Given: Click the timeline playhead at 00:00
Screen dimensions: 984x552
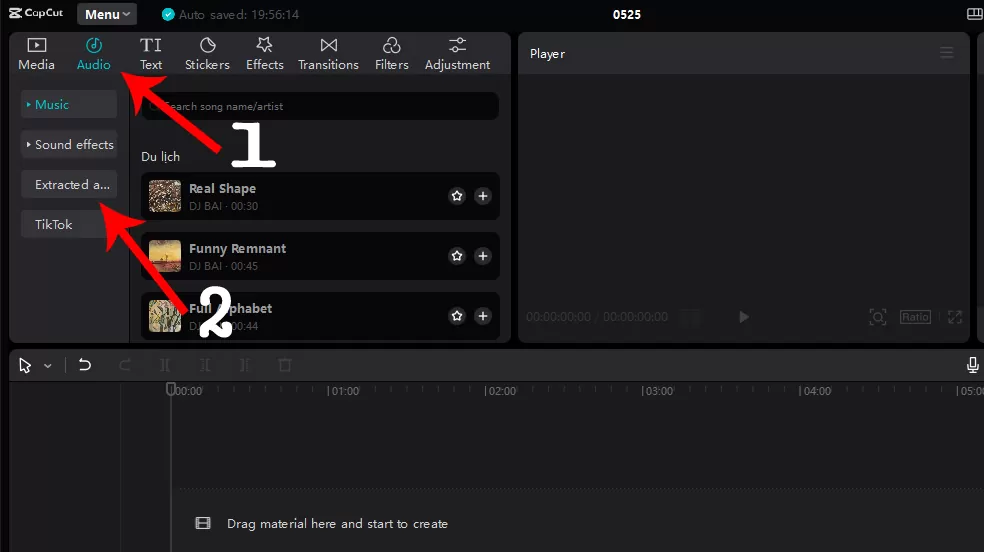Looking at the screenshot, I should pyautogui.click(x=170, y=390).
